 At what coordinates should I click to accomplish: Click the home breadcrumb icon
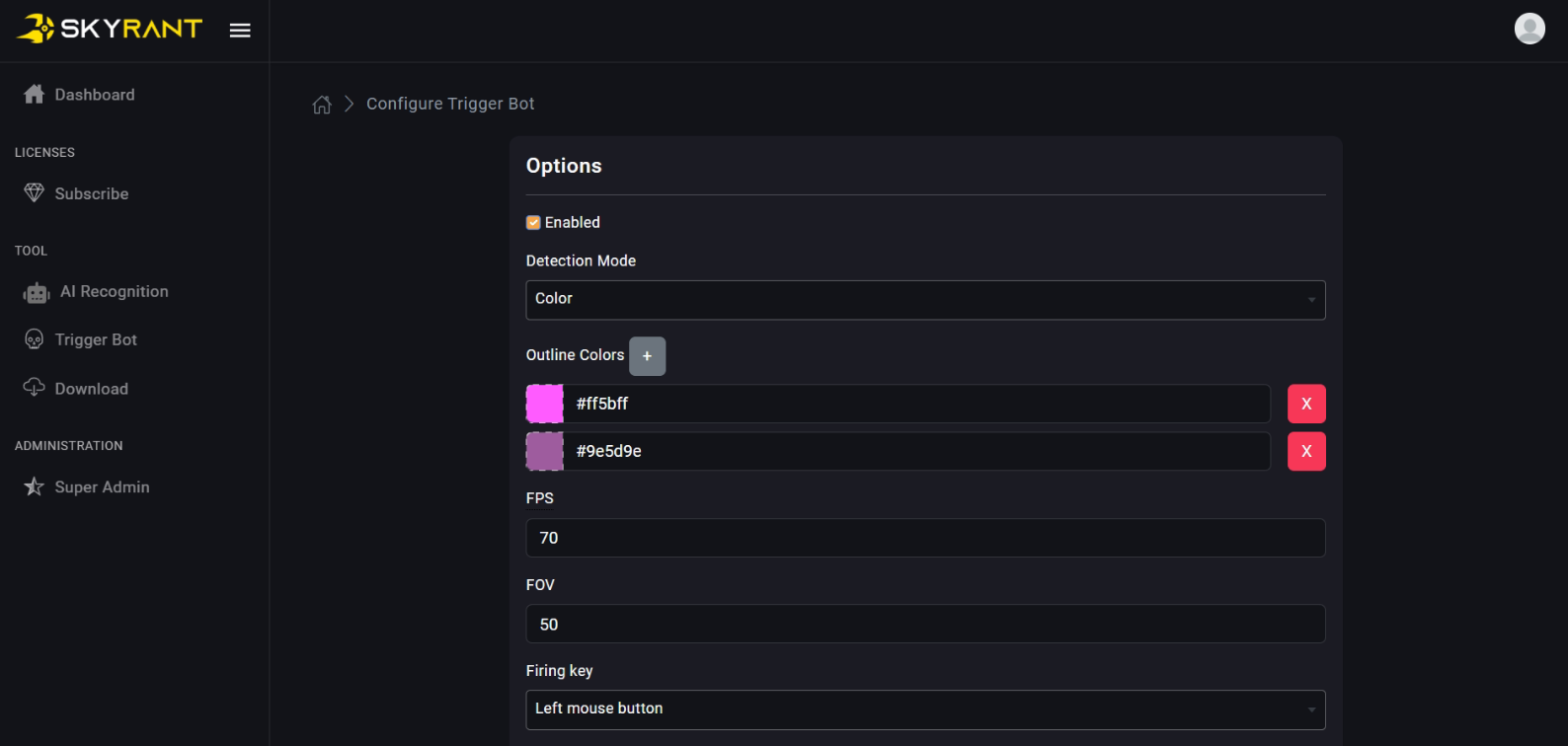tap(322, 105)
